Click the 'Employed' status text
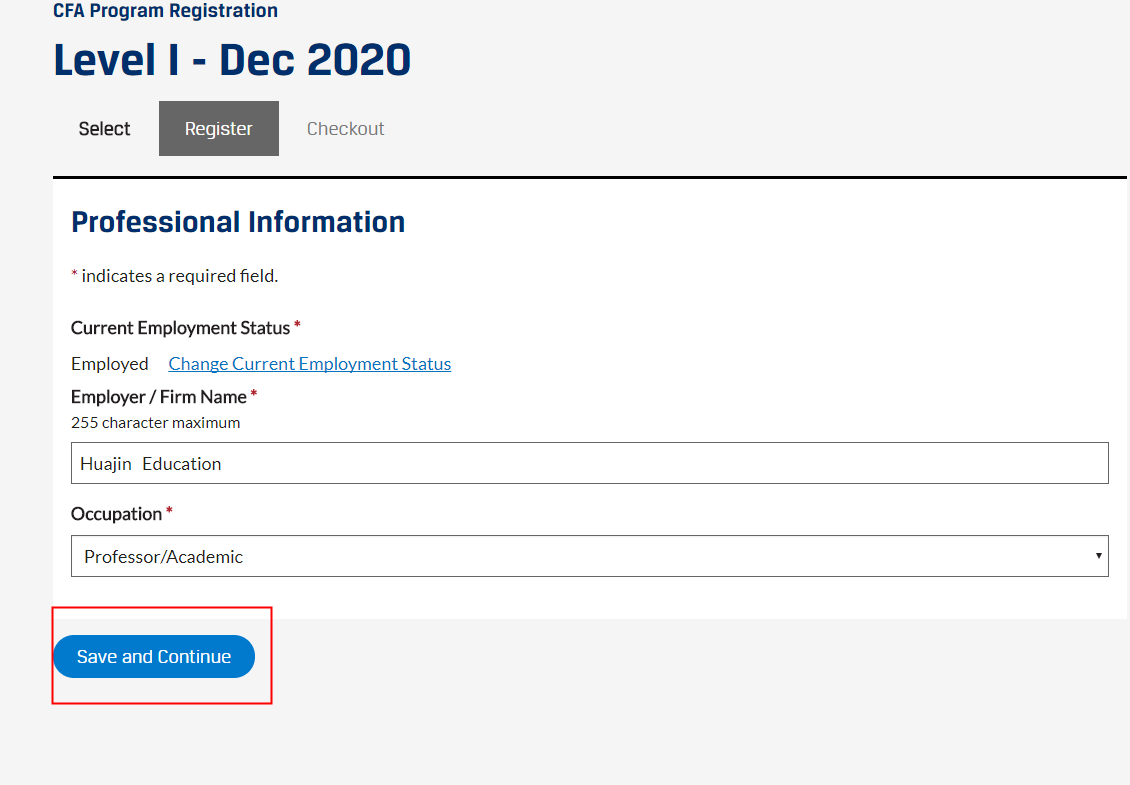 click(110, 364)
